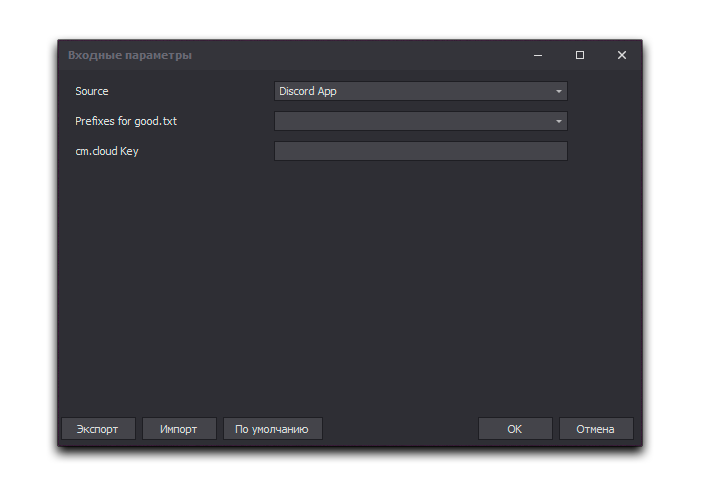This screenshot has height=487, width=701.
Task: Click the Импорт button
Action: (x=178, y=429)
